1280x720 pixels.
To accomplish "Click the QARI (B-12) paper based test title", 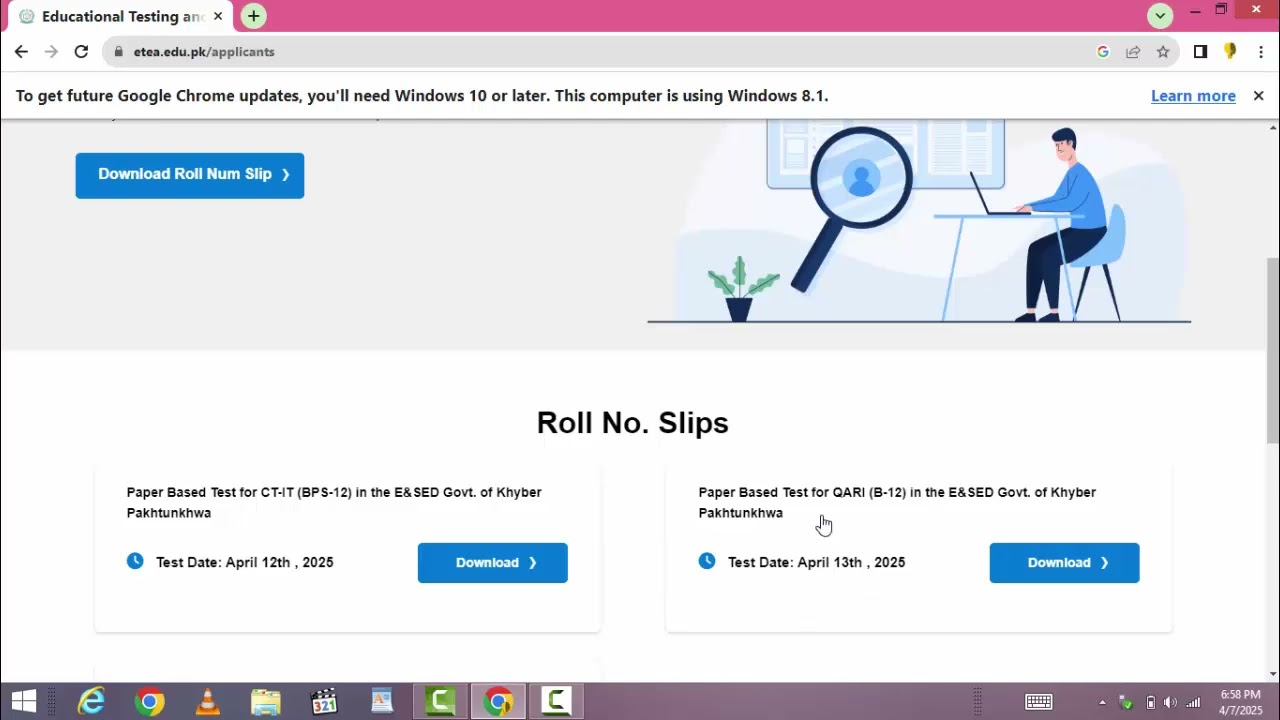I will (x=897, y=503).
